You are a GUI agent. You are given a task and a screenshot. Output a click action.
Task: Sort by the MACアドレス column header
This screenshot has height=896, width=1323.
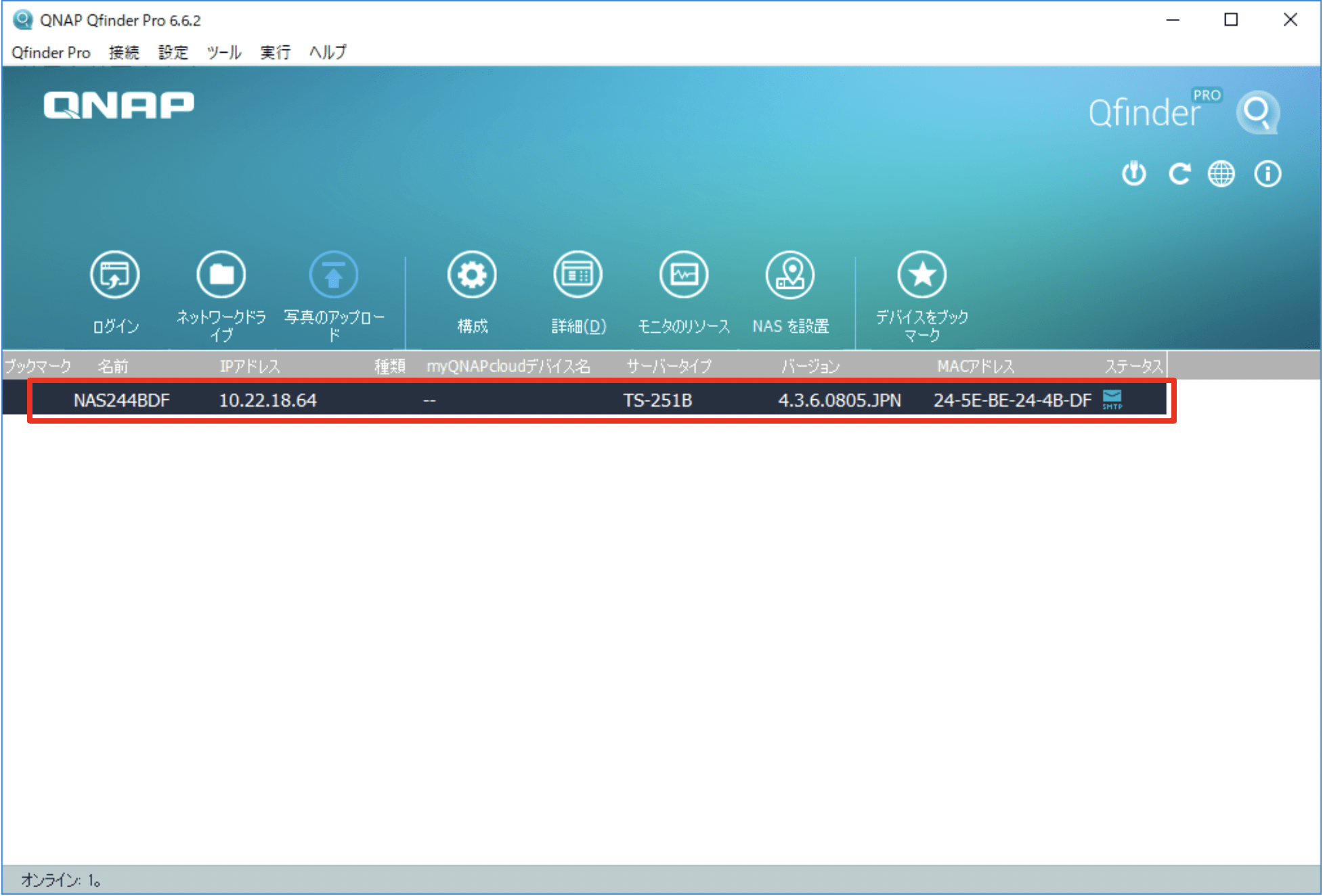pos(976,366)
